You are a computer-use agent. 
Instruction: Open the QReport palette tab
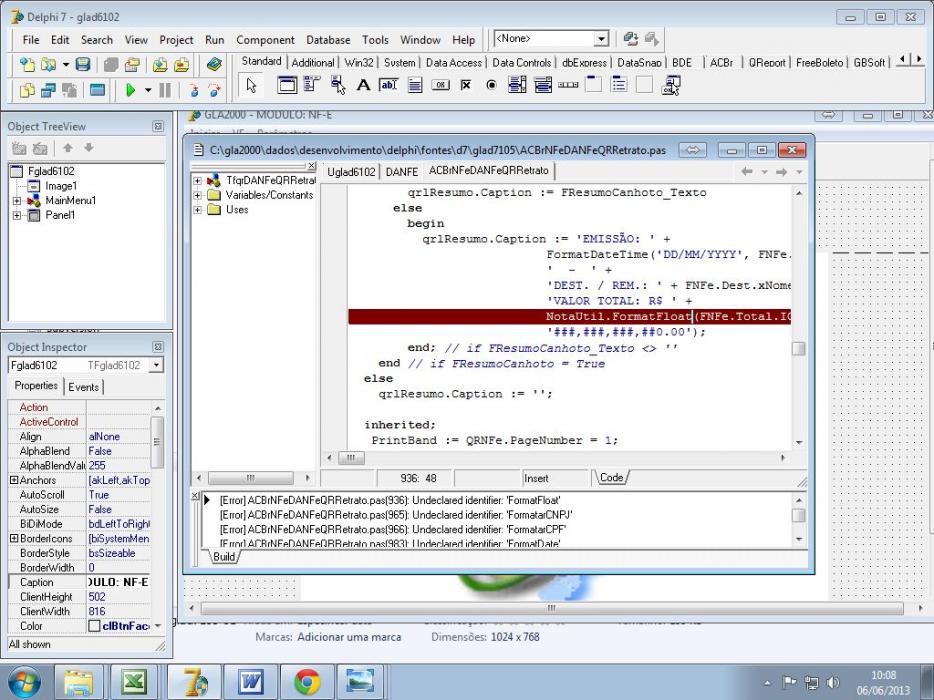[767, 62]
